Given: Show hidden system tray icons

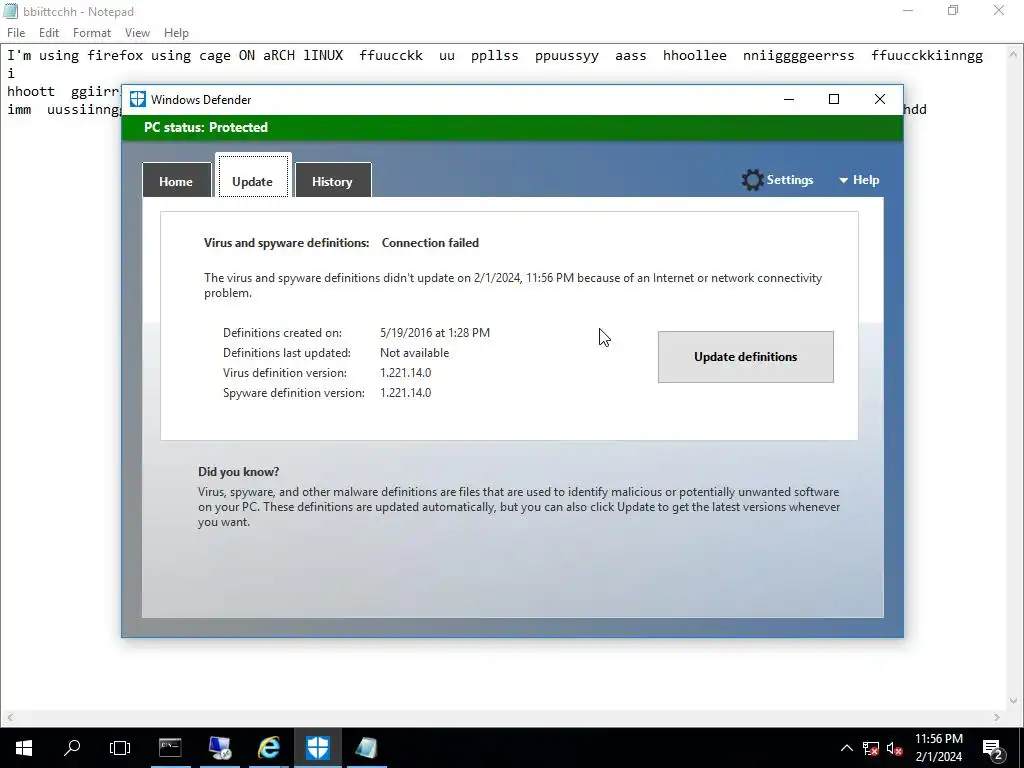Looking at the screenshot, I should [846, 748].
